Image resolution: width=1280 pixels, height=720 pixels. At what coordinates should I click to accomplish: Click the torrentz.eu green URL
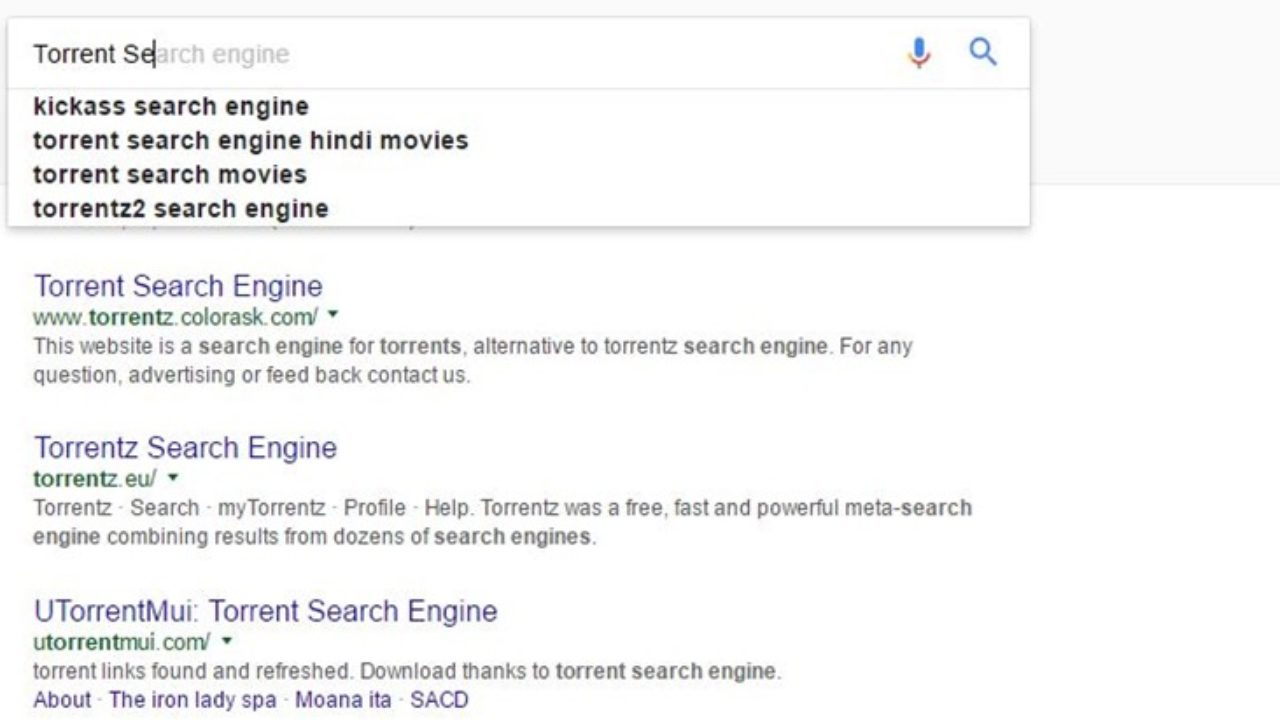coord(94,478)
